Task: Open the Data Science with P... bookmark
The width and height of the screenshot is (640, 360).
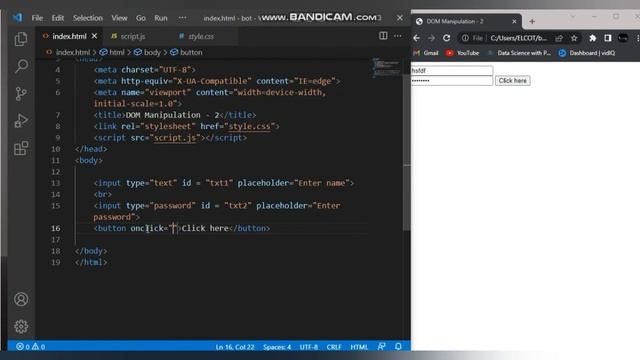Action: click(519, 53)
